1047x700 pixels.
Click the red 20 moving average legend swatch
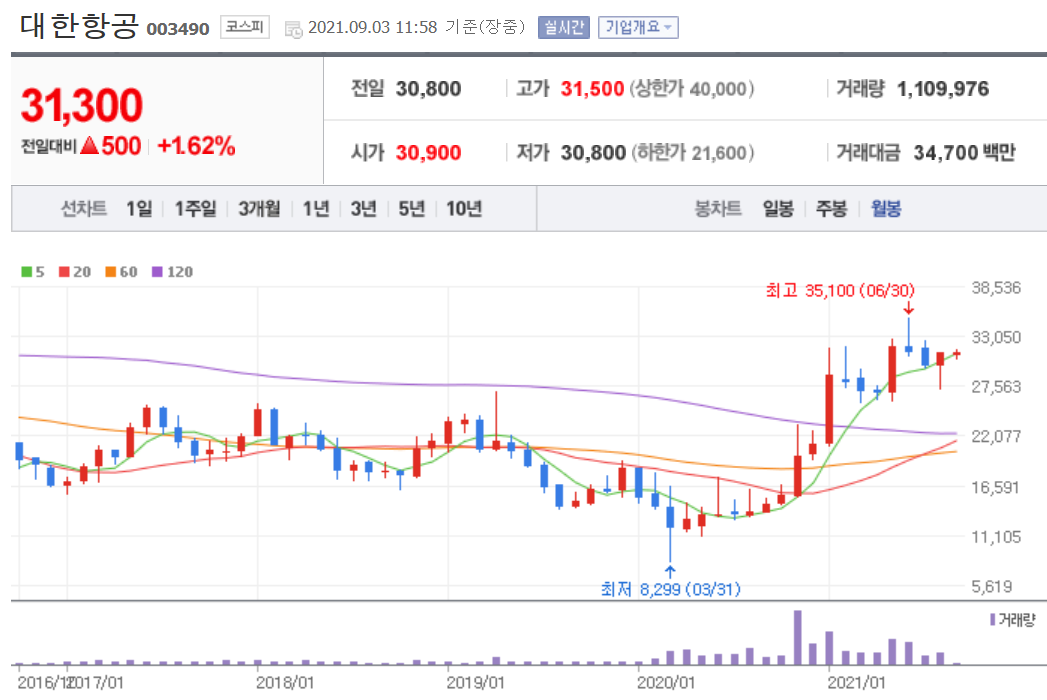(64, 272)
